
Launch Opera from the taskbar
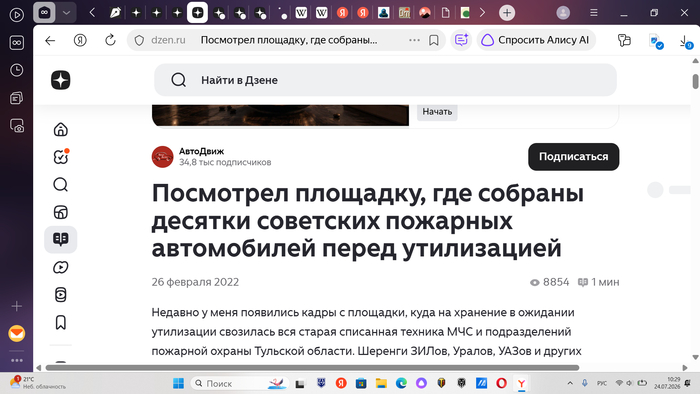tap(501, 383)
